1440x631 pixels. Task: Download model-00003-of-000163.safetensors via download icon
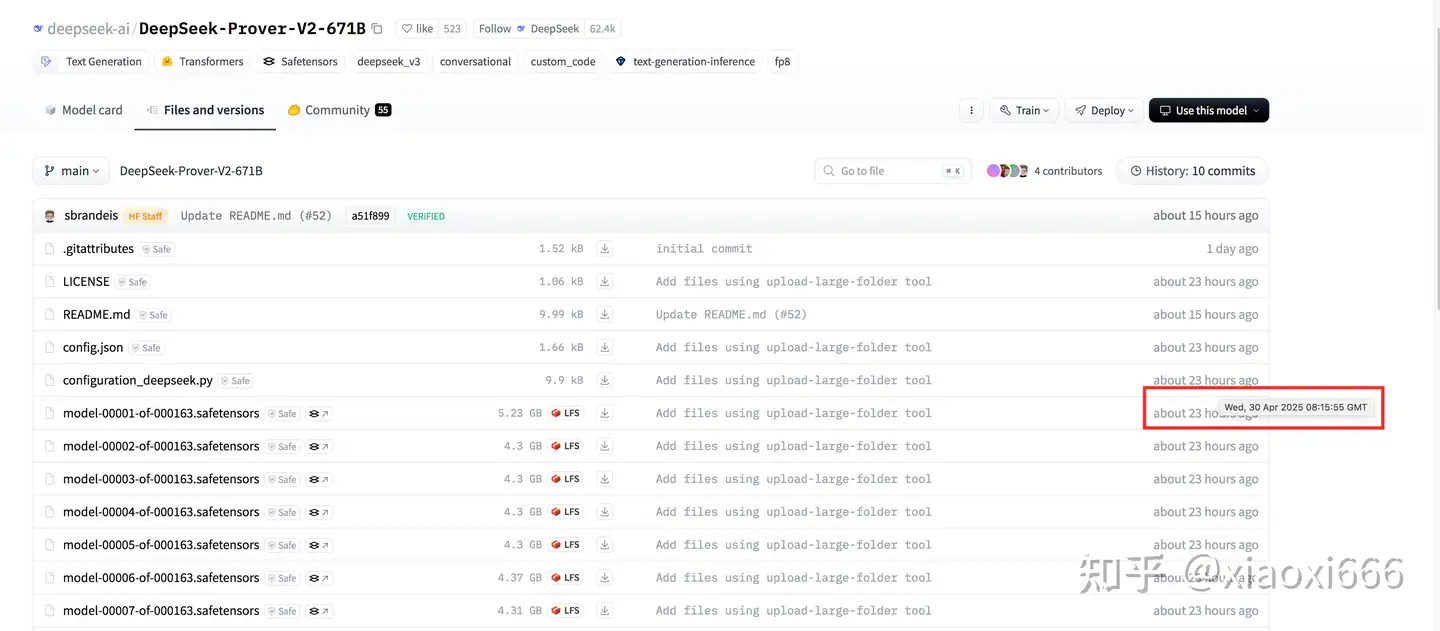click(x=605, y=479)
